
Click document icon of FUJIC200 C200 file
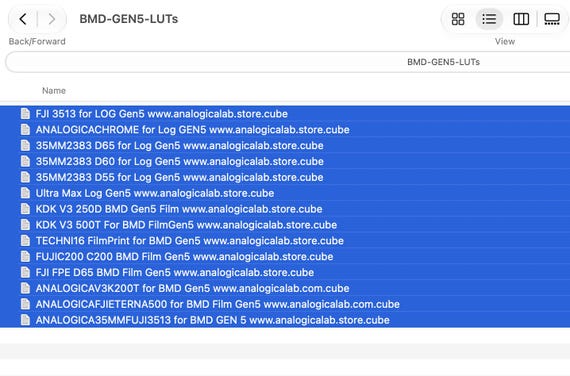(x=25, y=257)
